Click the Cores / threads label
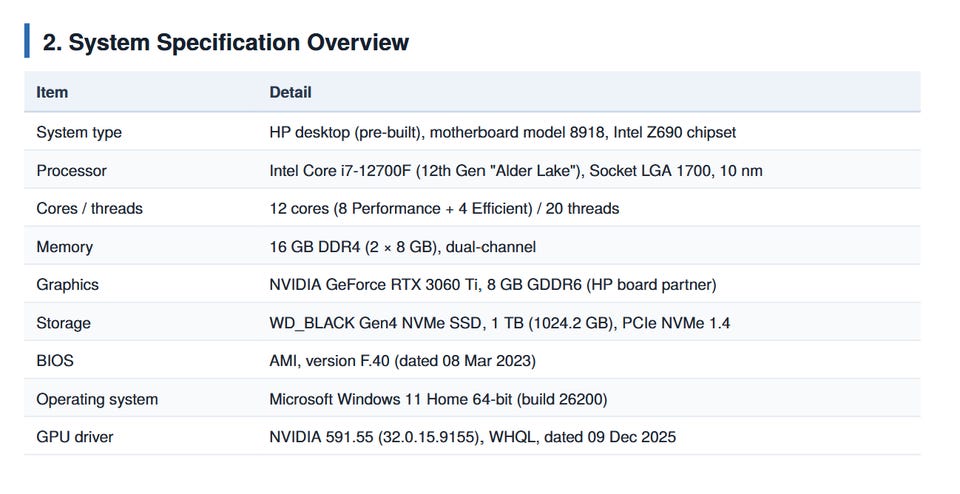This screenshot has width=960, height=494. [x=89, y=208]
